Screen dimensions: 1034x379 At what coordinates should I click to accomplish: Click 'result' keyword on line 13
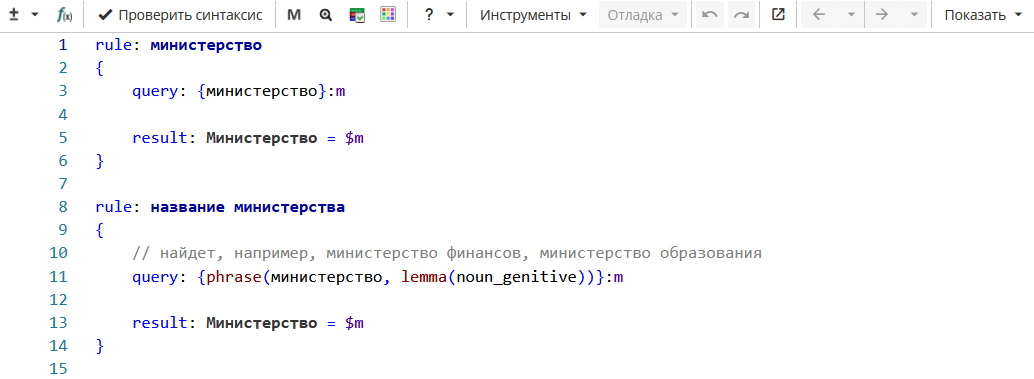160,324
